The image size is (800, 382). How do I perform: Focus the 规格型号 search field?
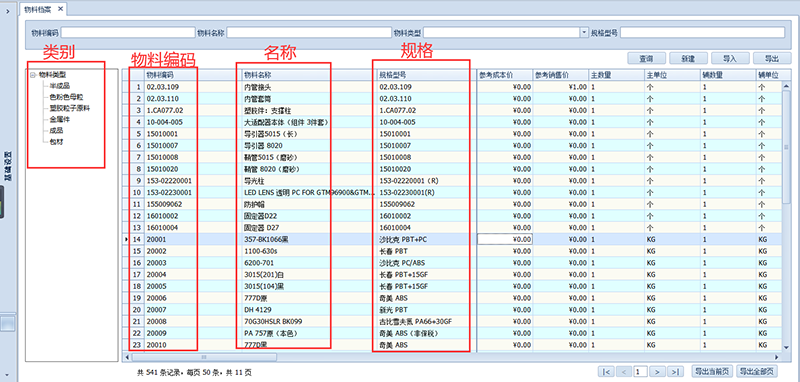click(703, 33)
